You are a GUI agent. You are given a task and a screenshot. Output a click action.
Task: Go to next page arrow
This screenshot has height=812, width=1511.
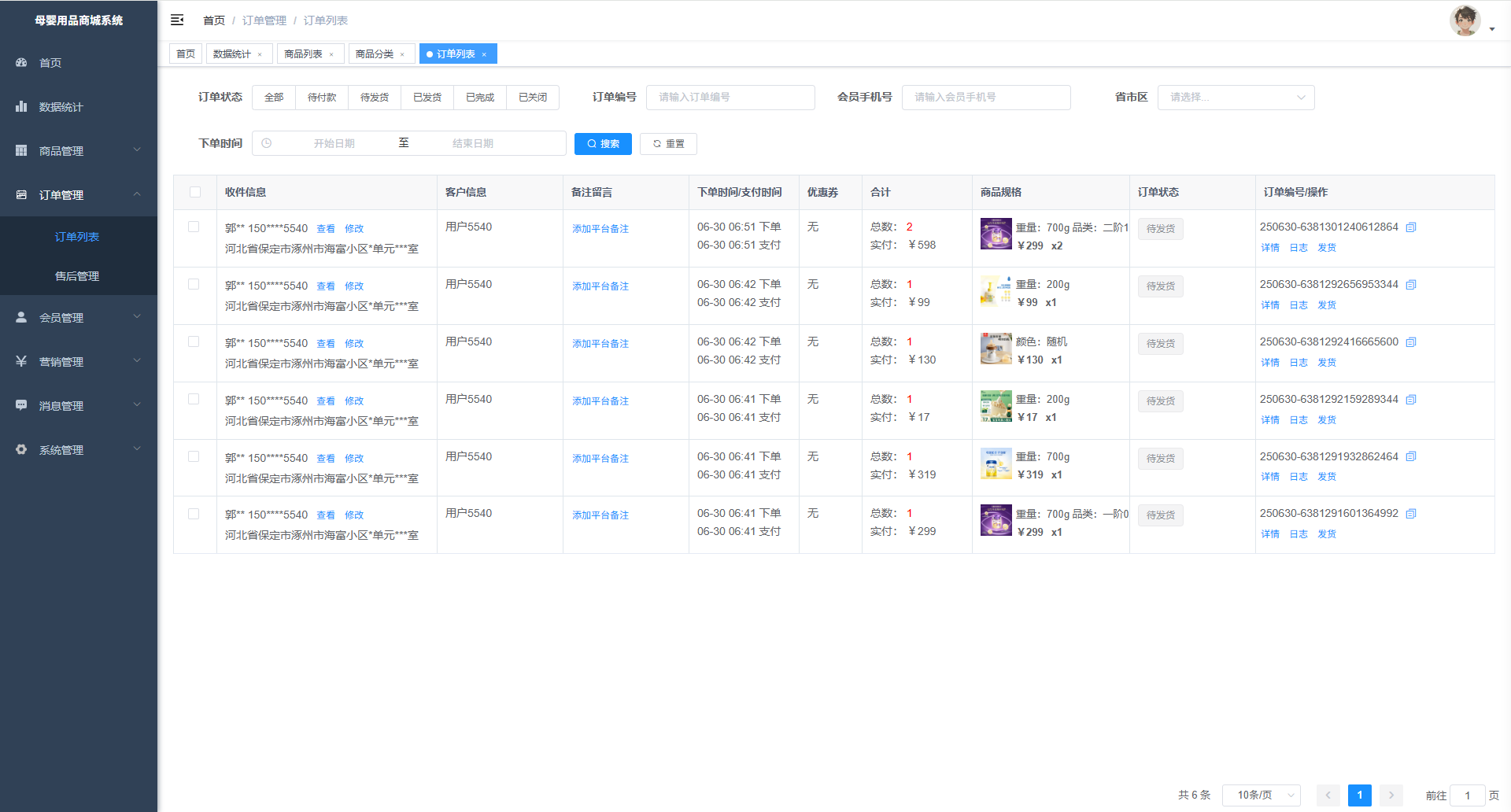tap(1391, 795)
